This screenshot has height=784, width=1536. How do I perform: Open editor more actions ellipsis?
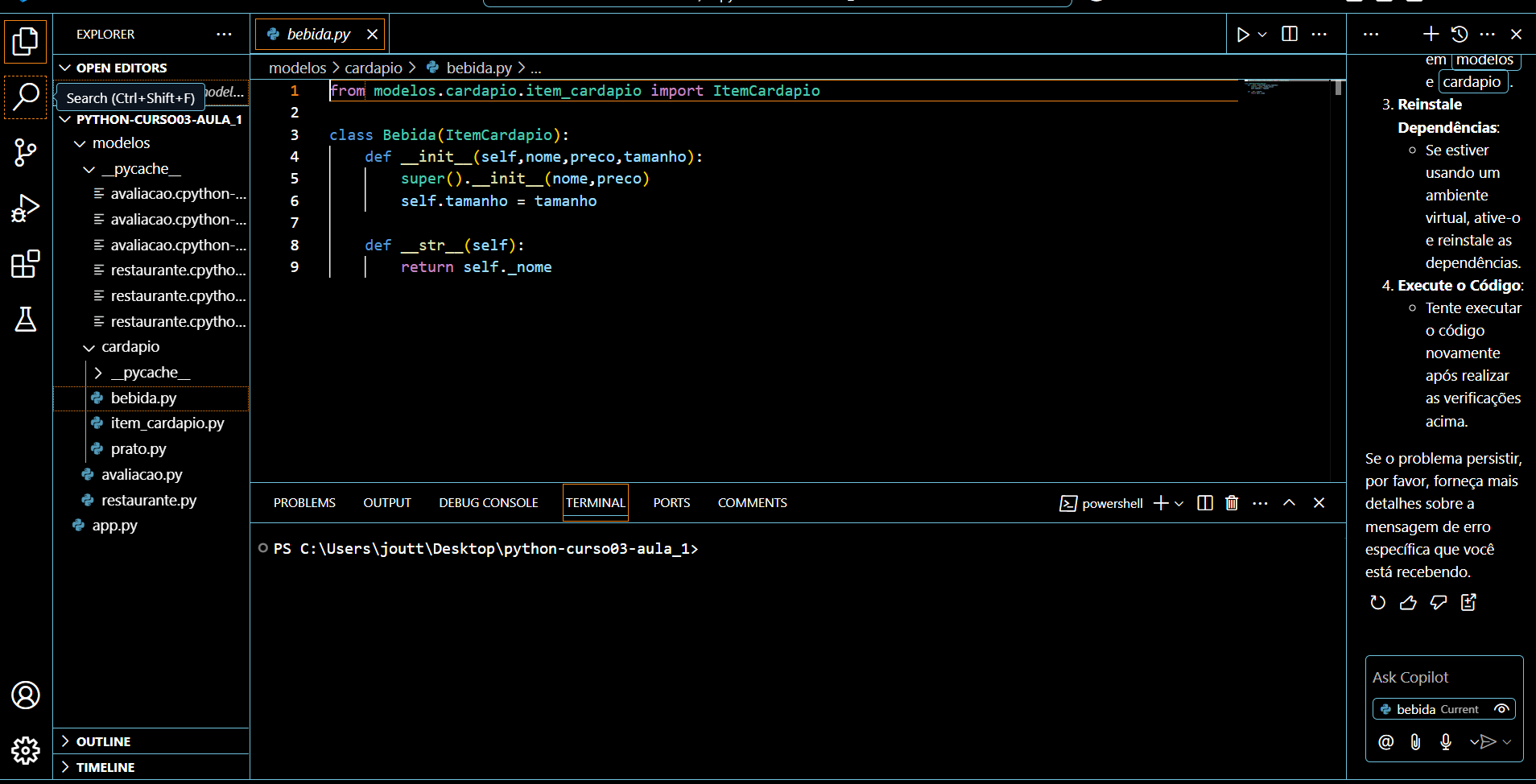1319,35
